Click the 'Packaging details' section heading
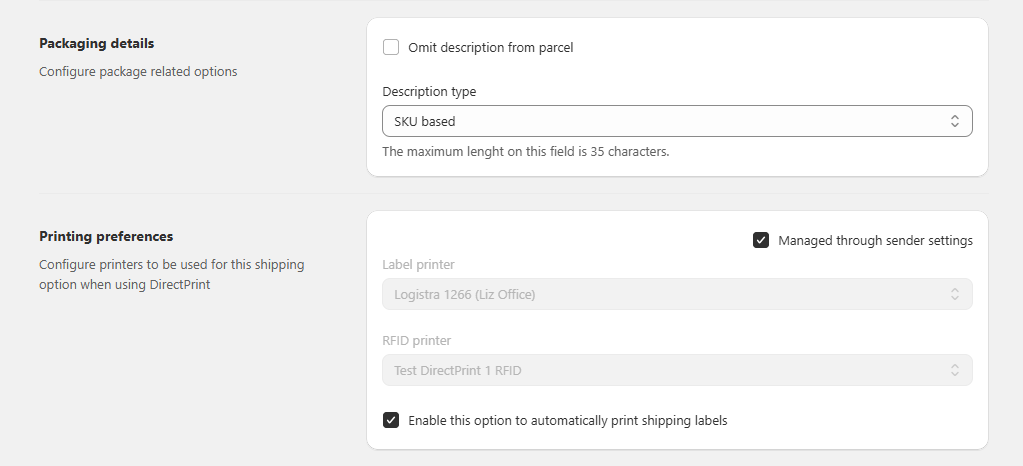 point(97,43)
